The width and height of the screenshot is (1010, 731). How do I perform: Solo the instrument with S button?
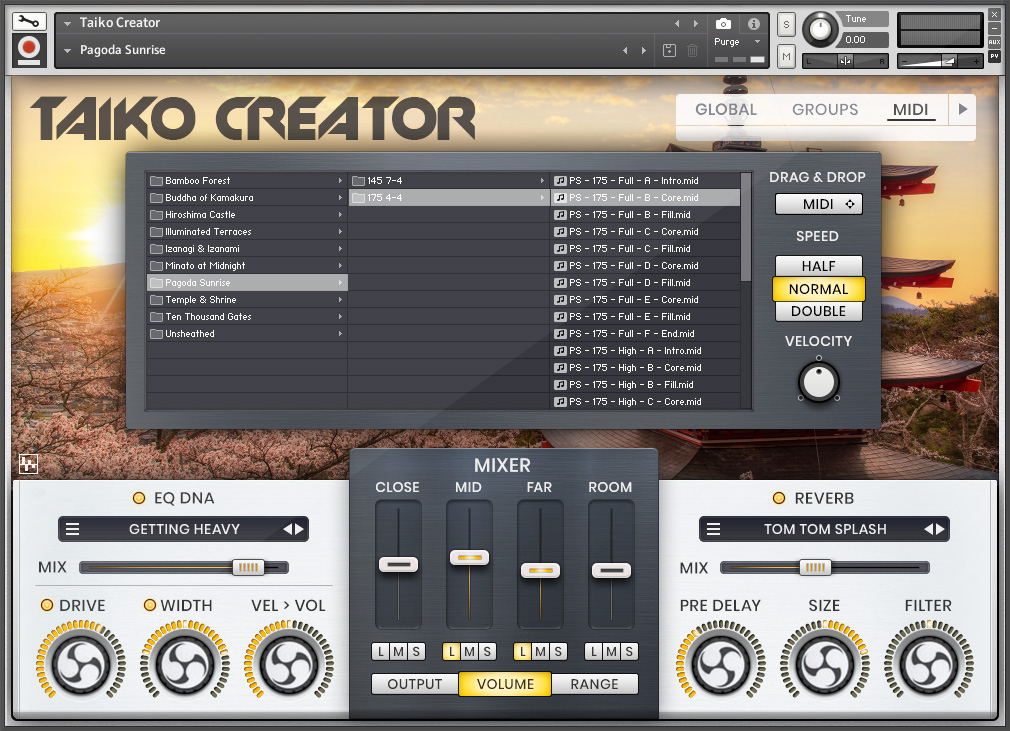point(786,25)
